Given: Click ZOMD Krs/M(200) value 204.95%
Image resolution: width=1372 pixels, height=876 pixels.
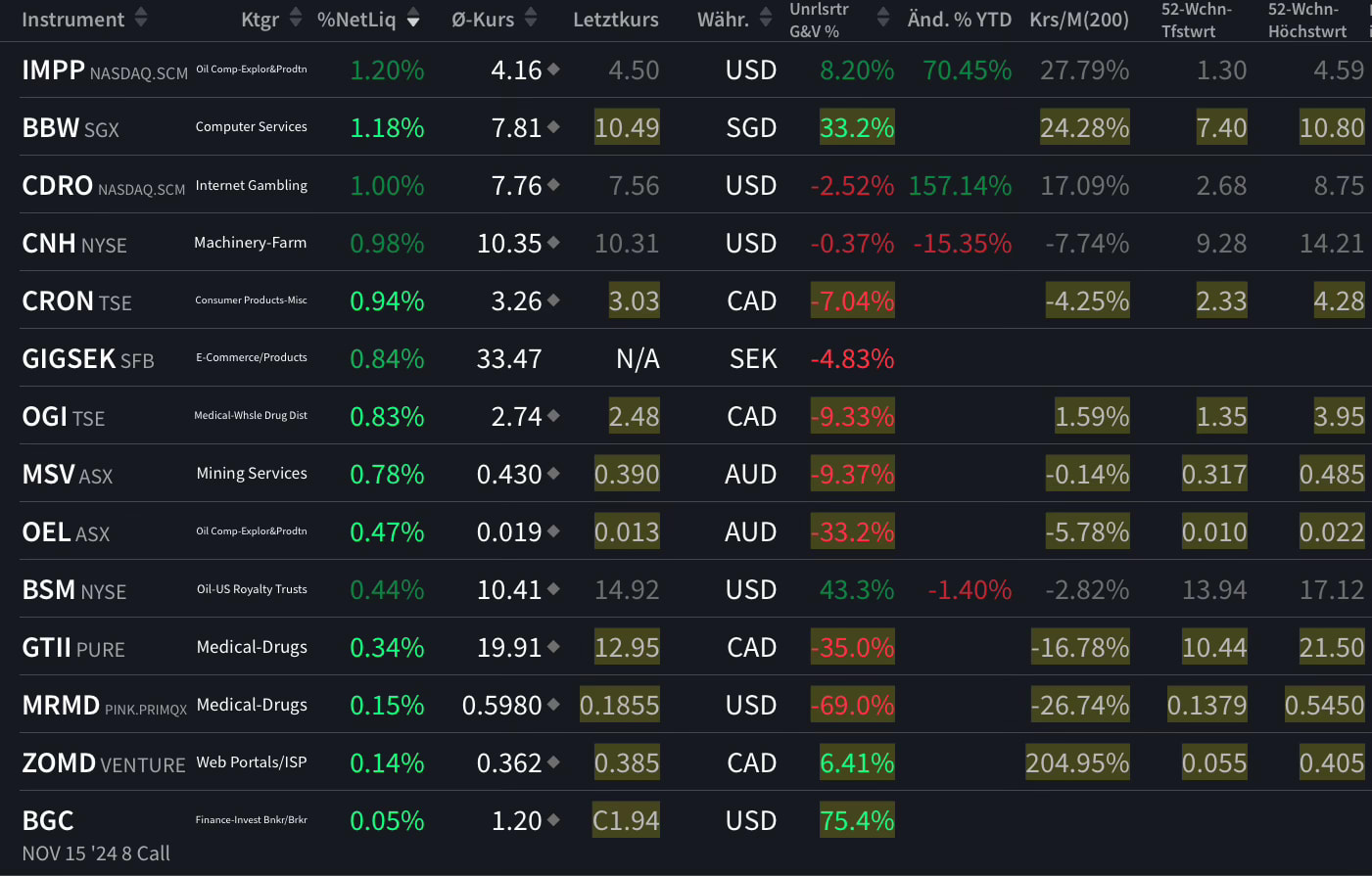Looking at the screenshot, I should coord(1077,762).
